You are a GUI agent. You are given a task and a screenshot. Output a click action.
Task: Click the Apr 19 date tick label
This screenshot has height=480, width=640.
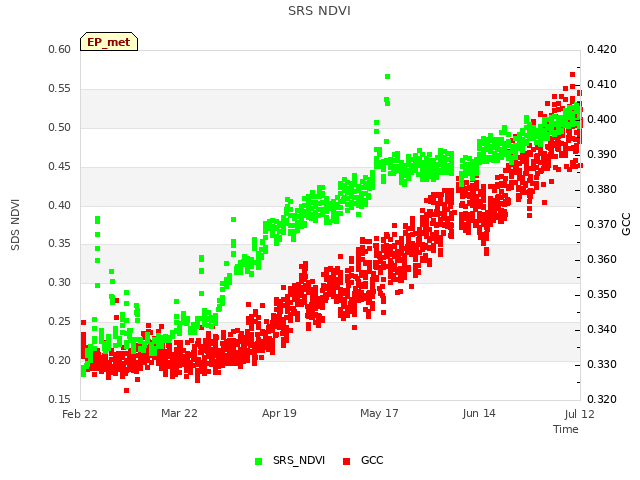click(279, 413)
